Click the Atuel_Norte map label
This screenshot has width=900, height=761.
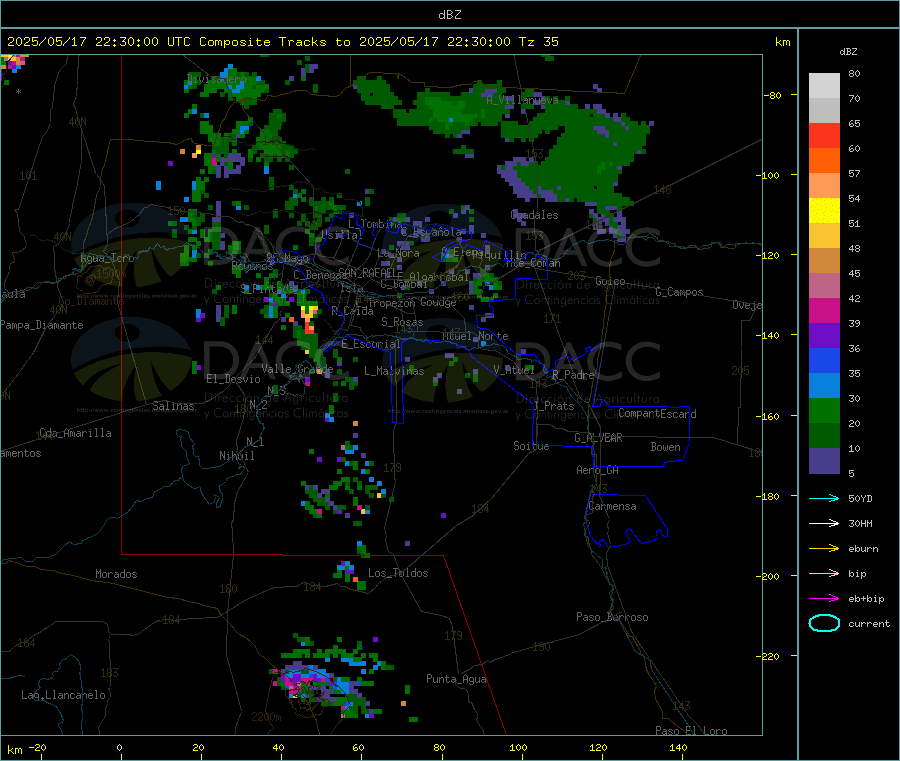pyautogui.click(x=475, y=336)
